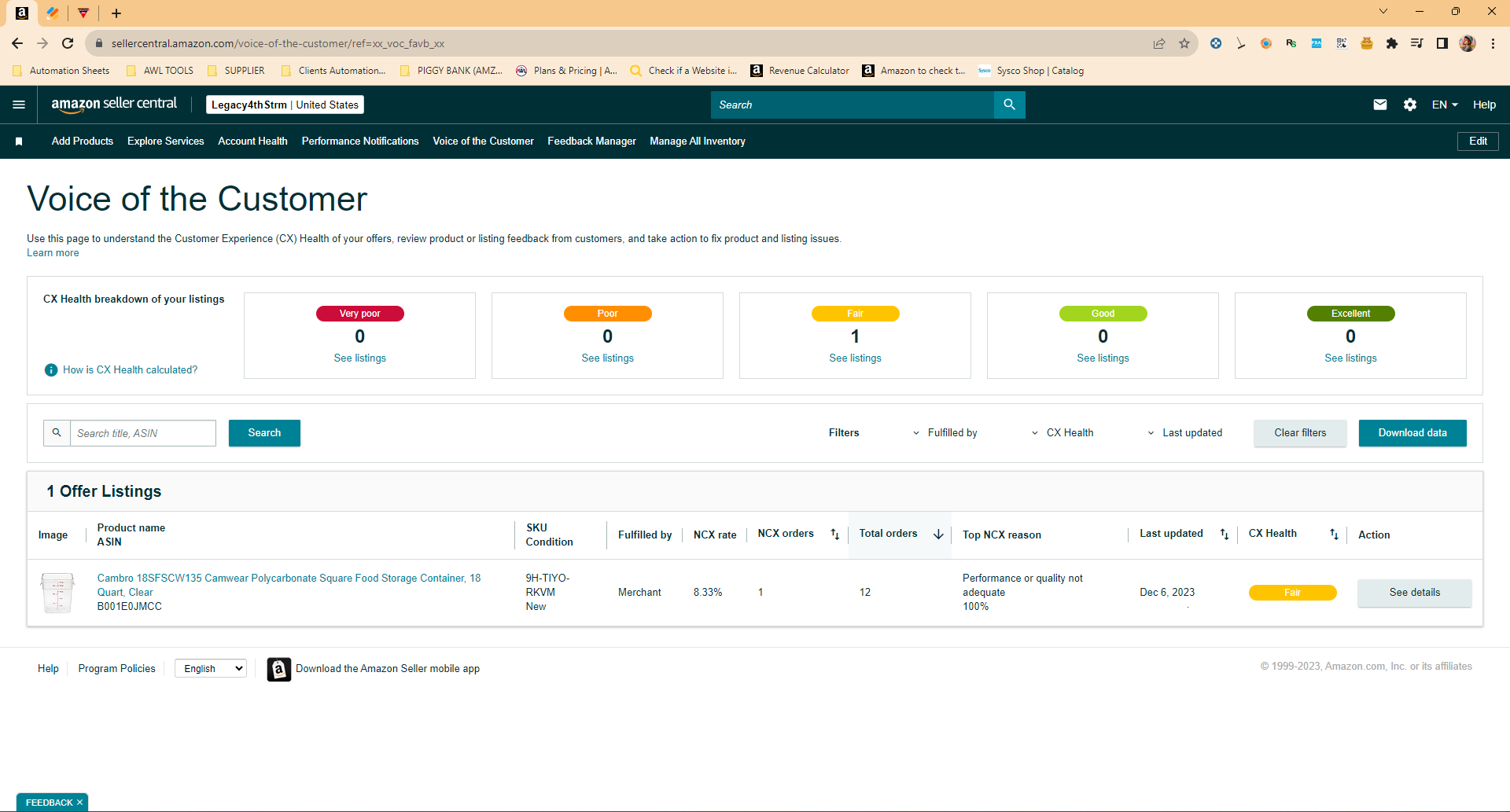Open Revenue Calculator bookmark

click(x=800, y=71)
